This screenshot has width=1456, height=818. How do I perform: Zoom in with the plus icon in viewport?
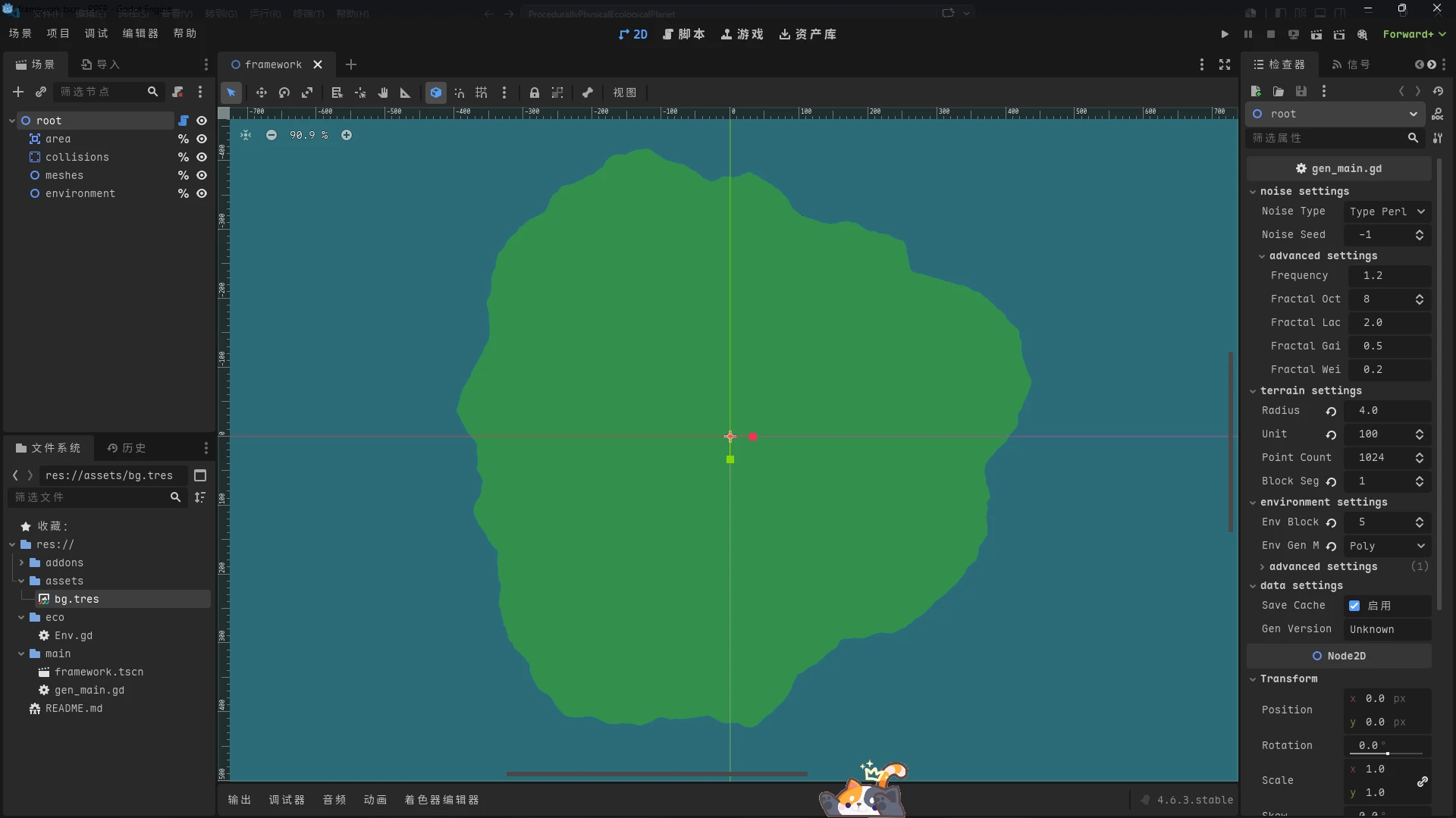coord(347,135)
